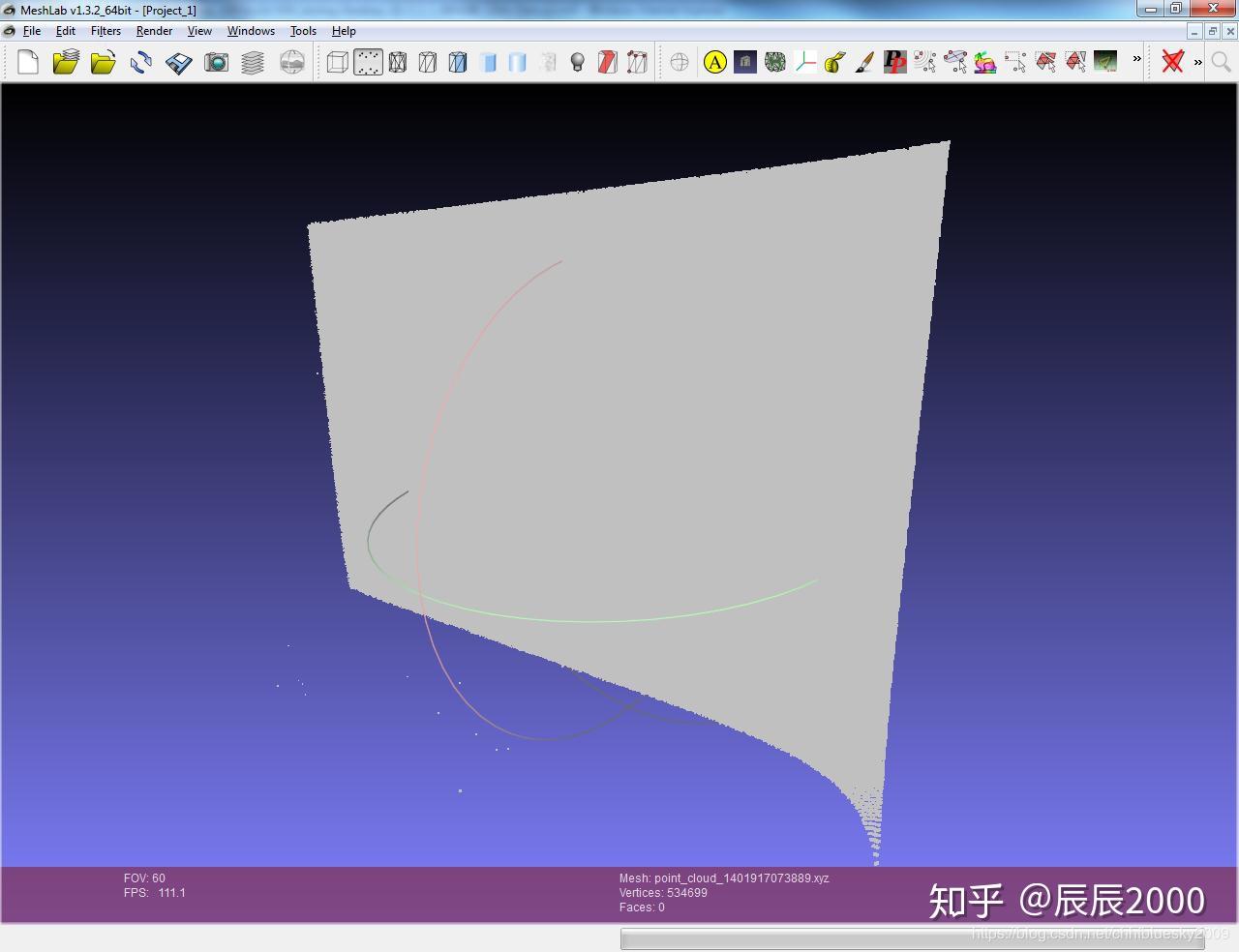Toggle points render mode off
Screen dimensions: 1239x952
367,62
